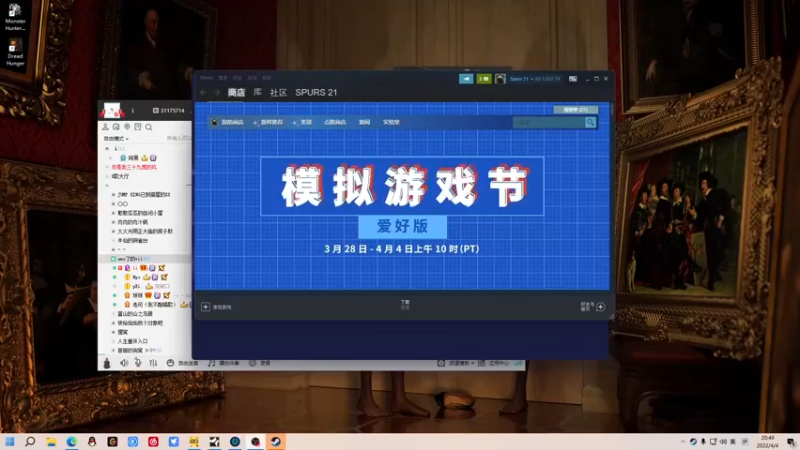
Task: Click the notes board icon in chat toolbar
Action: 138,127
